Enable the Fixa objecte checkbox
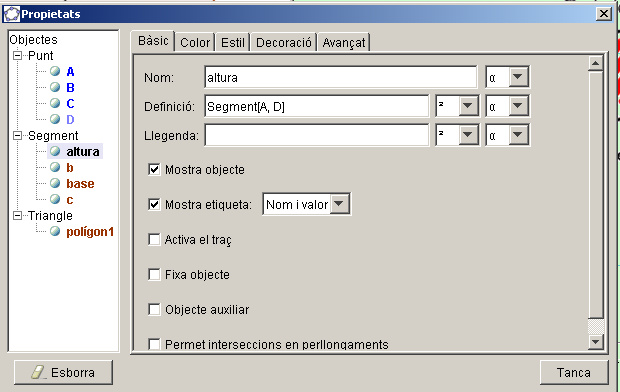620x392 pixels. [154, 274]
